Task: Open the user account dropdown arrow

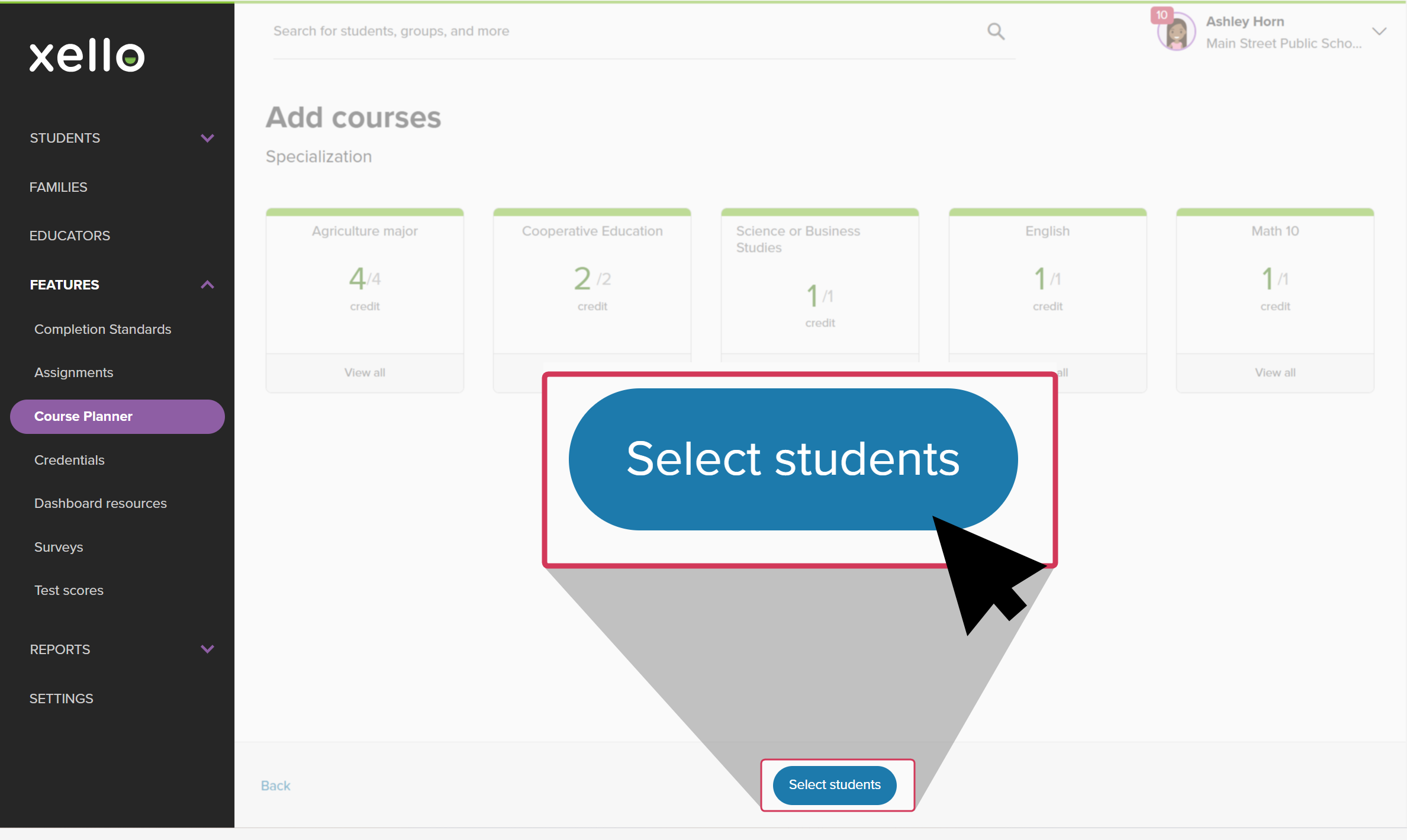Action: pos(1379,32)
